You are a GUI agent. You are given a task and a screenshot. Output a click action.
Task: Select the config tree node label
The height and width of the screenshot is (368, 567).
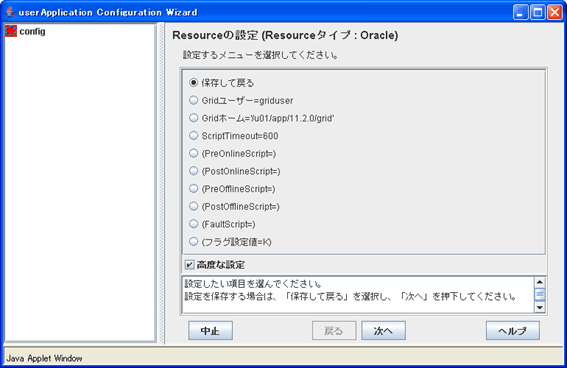[x=33, y=32]
